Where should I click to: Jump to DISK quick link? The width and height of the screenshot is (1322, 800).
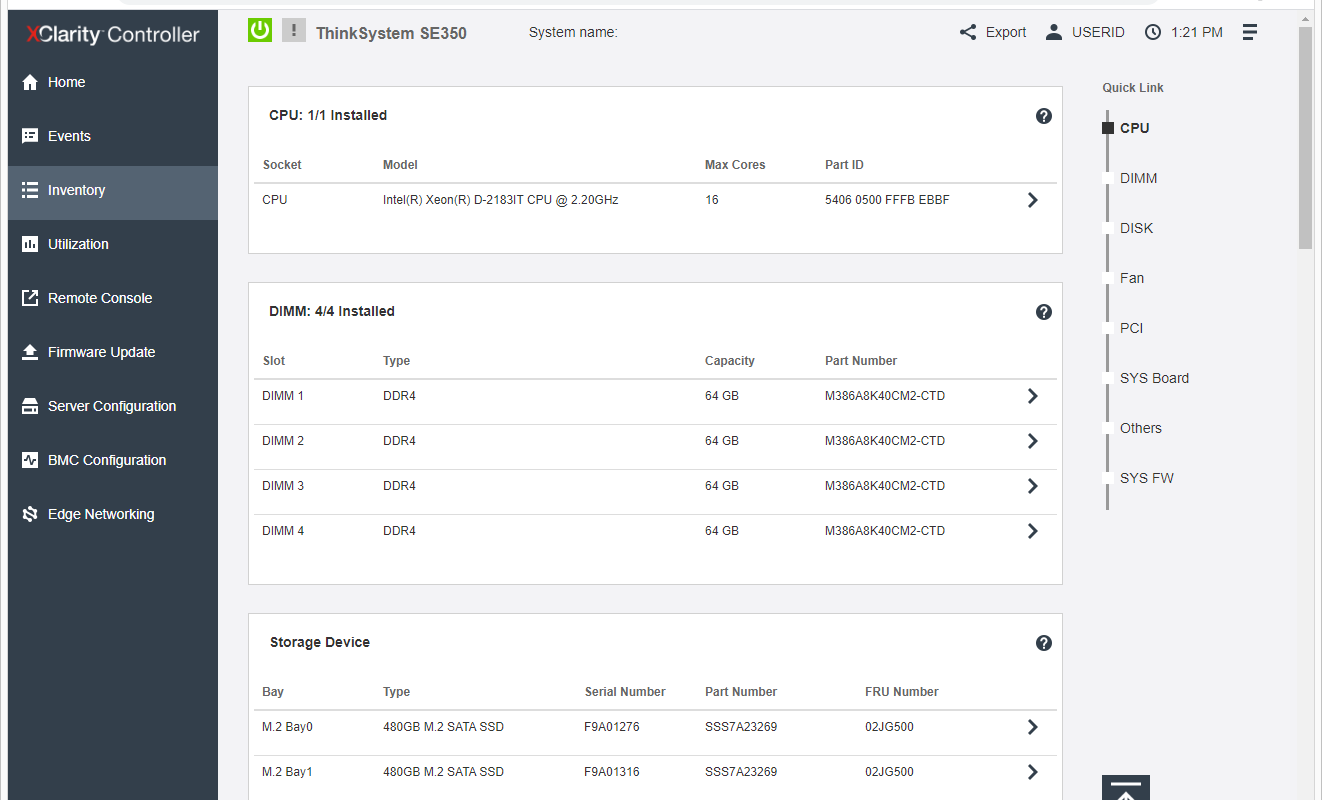1136,228
